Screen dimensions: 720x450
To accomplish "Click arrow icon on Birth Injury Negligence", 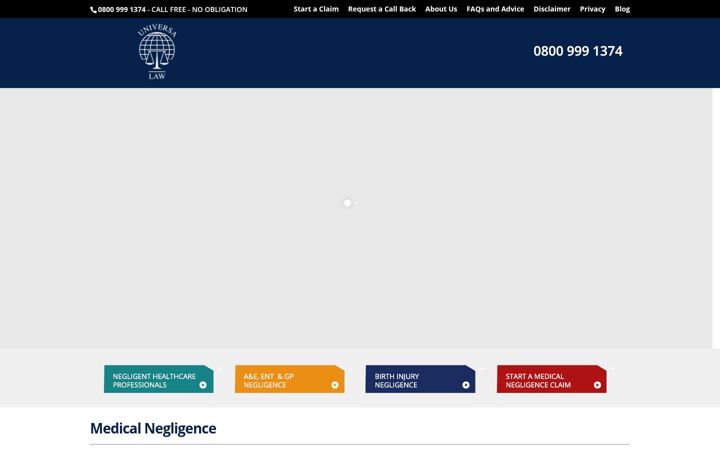I will (x=466, y=385).
